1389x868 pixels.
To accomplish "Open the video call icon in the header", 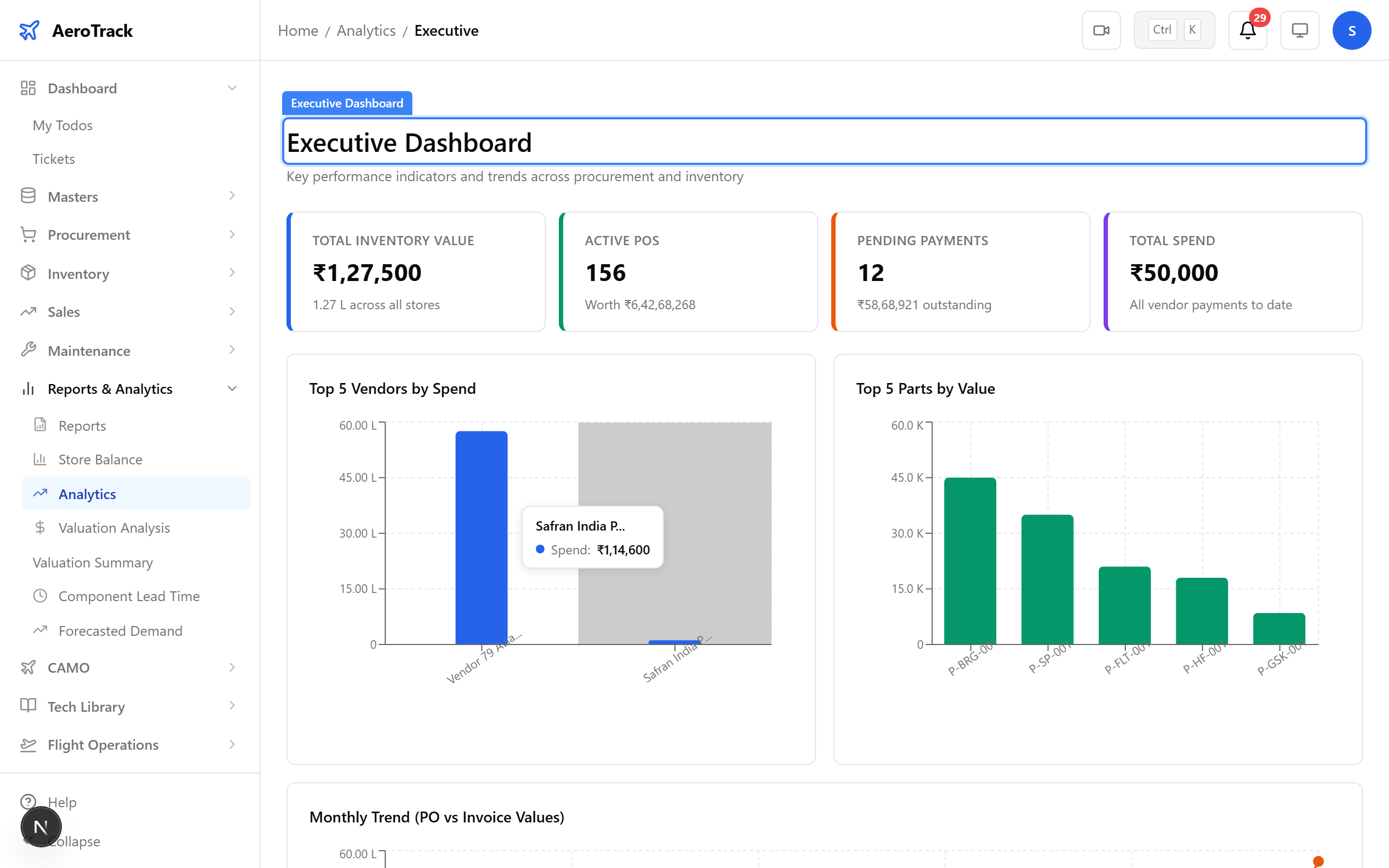I will pos(1101,30).
